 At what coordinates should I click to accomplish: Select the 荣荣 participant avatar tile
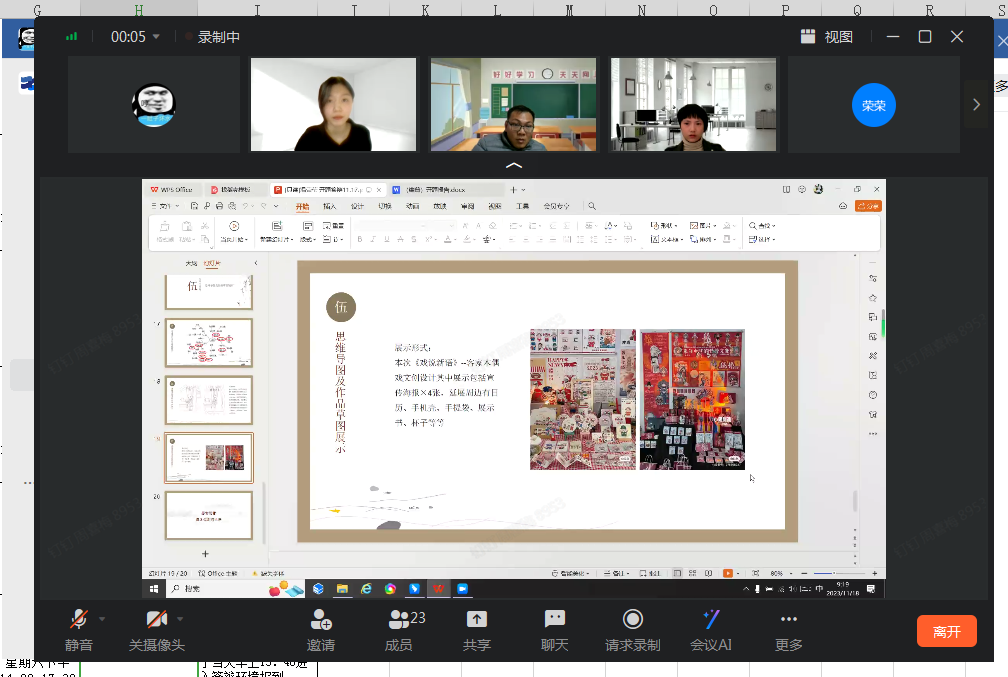pos(873,105)
